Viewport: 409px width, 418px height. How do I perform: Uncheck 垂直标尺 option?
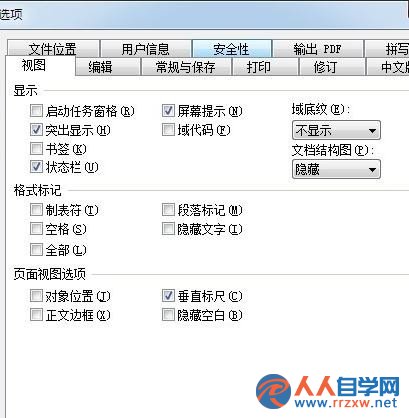168,295
